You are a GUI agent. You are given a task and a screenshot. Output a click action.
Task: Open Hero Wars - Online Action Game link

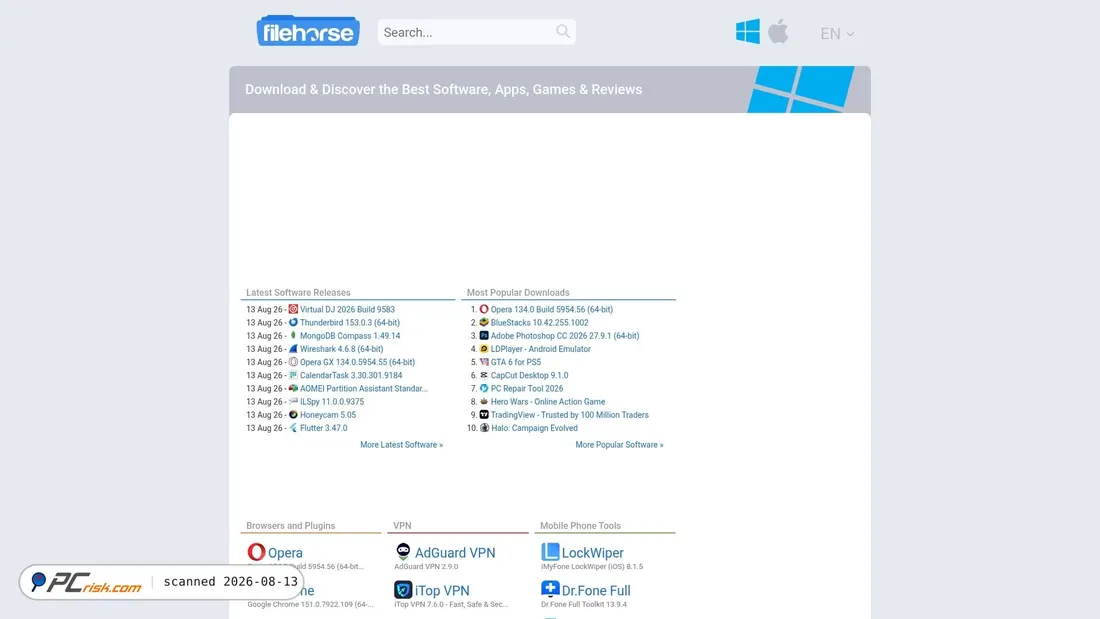click(548, 402)
